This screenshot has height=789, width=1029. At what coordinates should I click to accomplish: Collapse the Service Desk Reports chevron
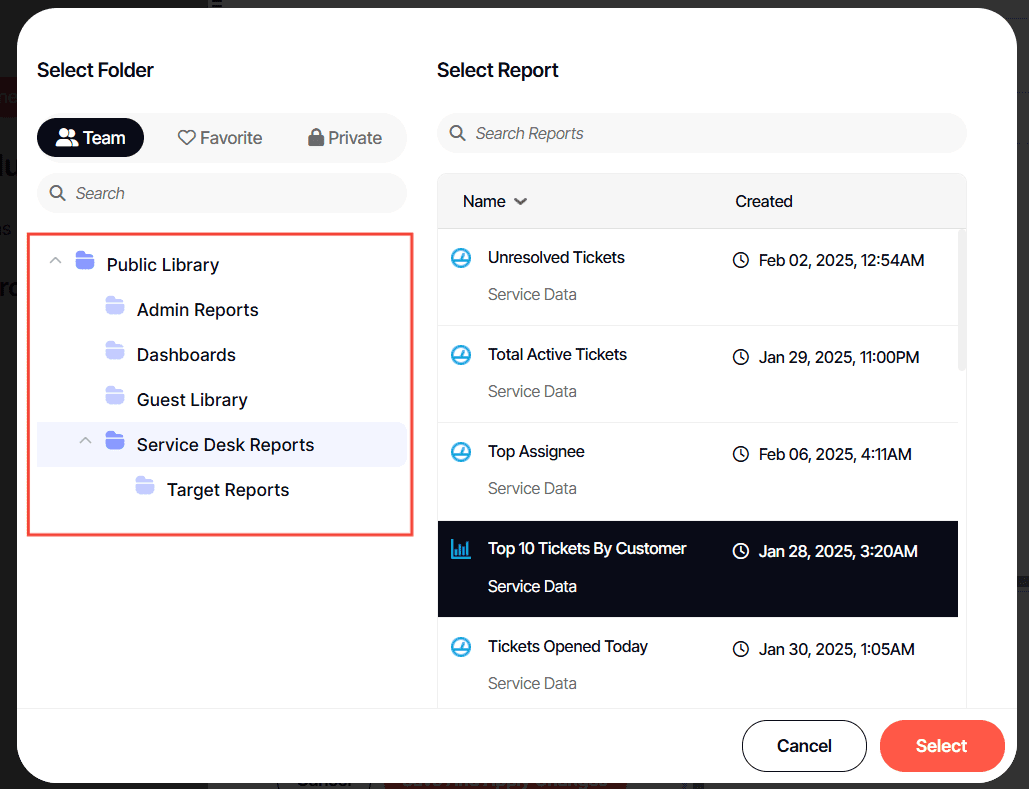pyautogui.click(x=86, y=441)
